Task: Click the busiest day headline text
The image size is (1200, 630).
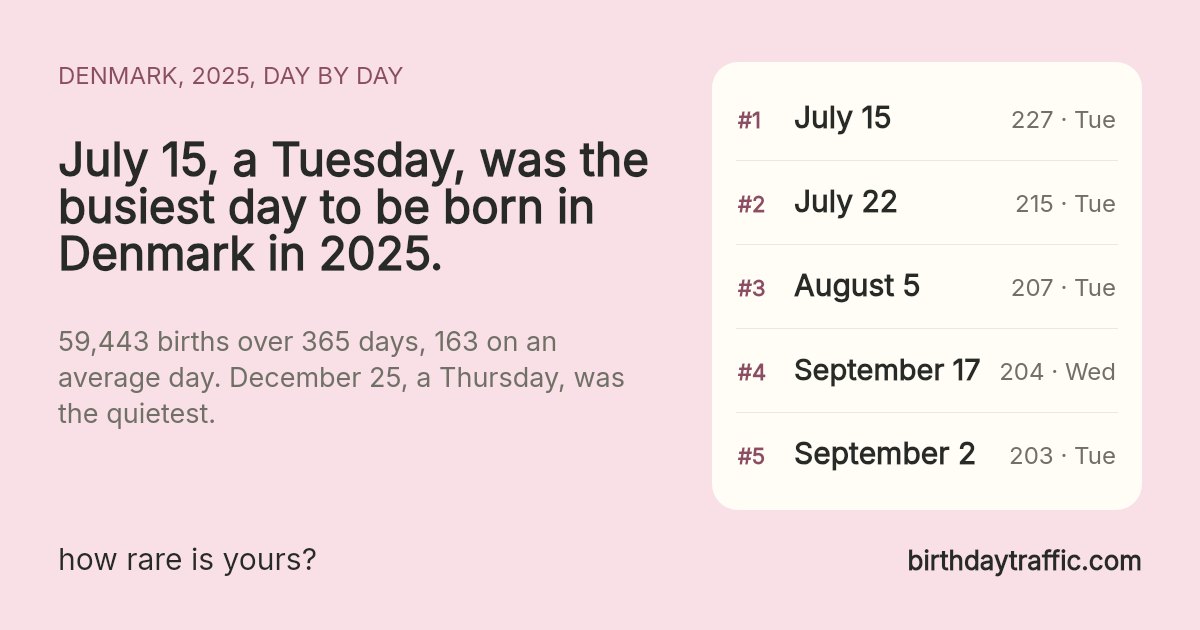Action: click(353, 208)
